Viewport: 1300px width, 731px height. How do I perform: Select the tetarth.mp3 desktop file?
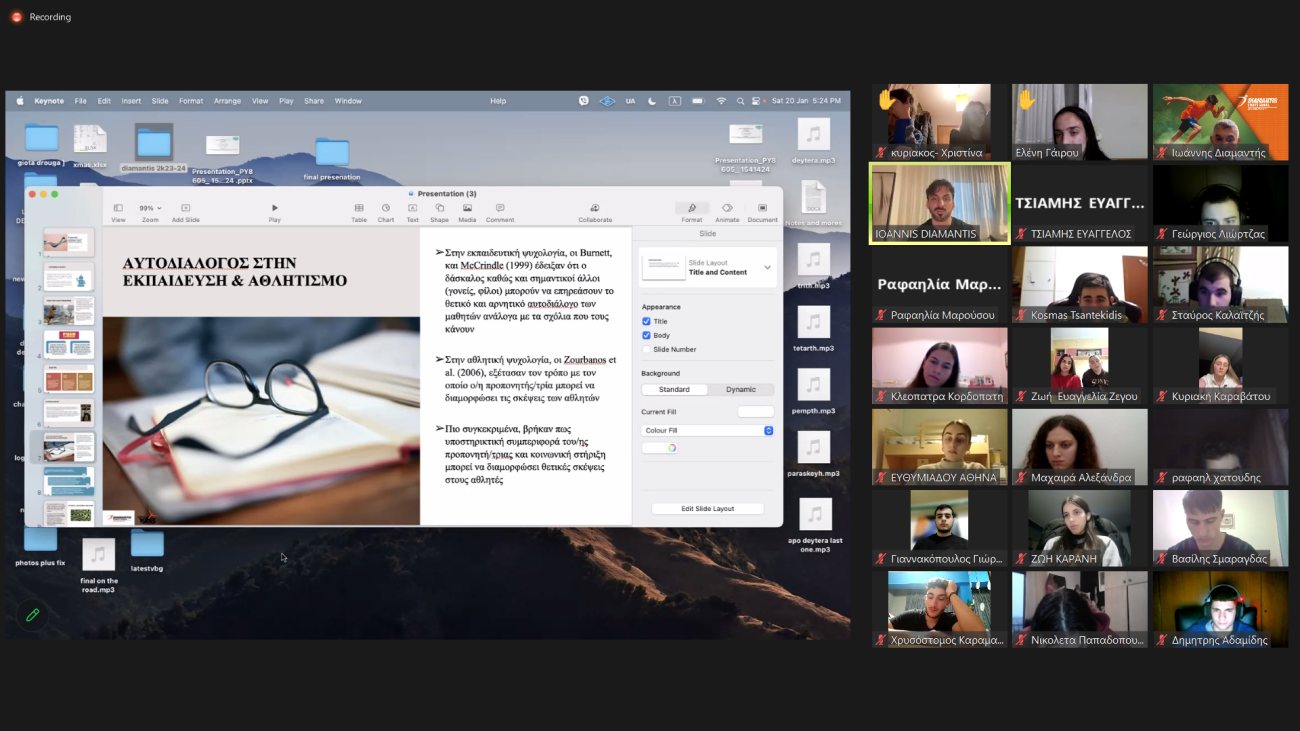[813, 329]
